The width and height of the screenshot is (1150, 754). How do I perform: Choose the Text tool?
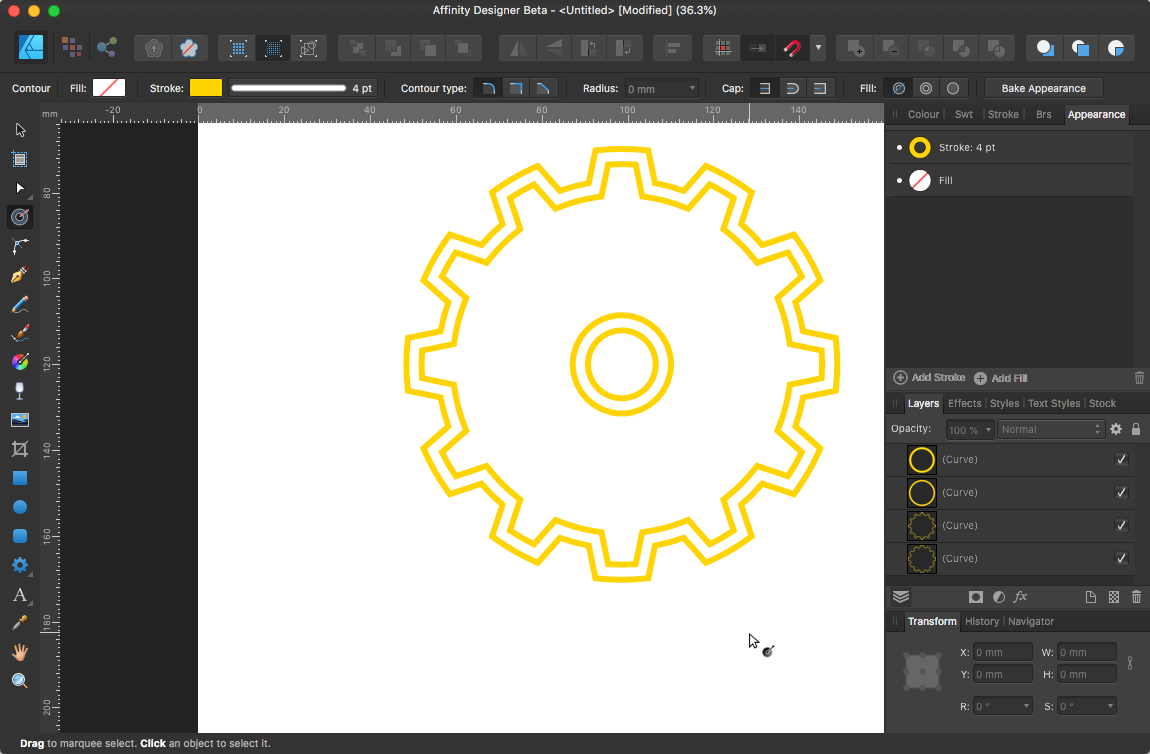[x=20, y=595]
